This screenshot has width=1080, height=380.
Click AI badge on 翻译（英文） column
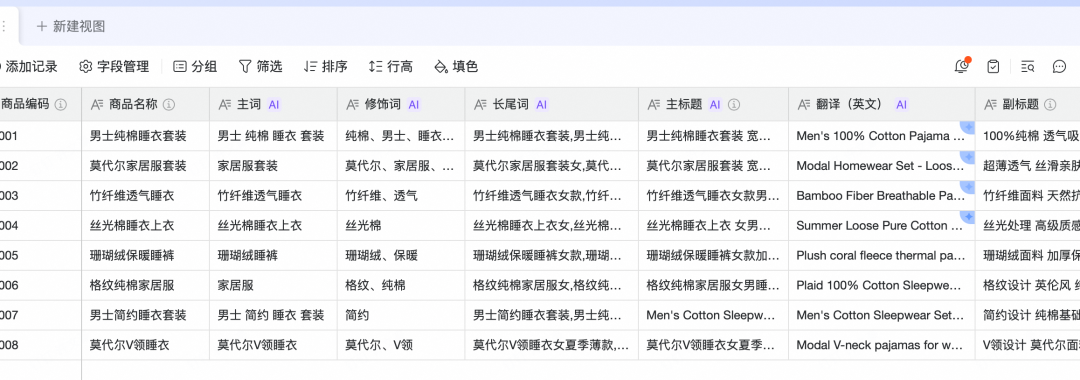[x=901, y=105]
